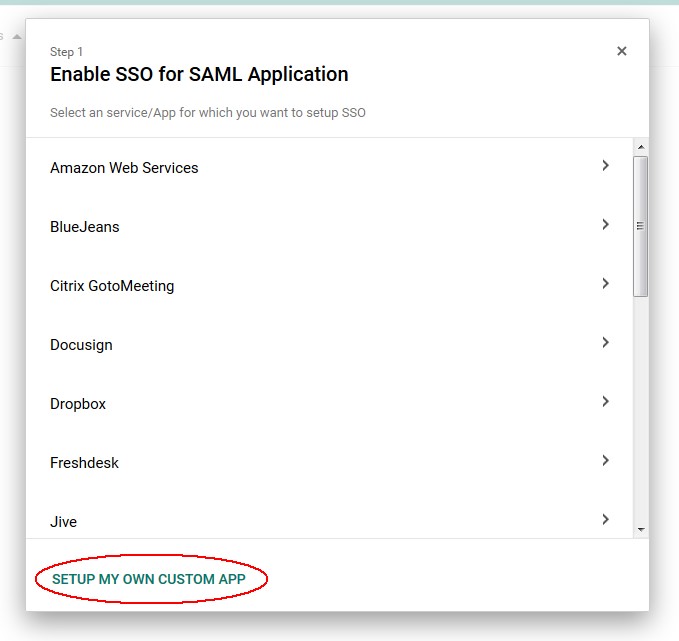Expand Freshdesk row chevron

[605, 460]
